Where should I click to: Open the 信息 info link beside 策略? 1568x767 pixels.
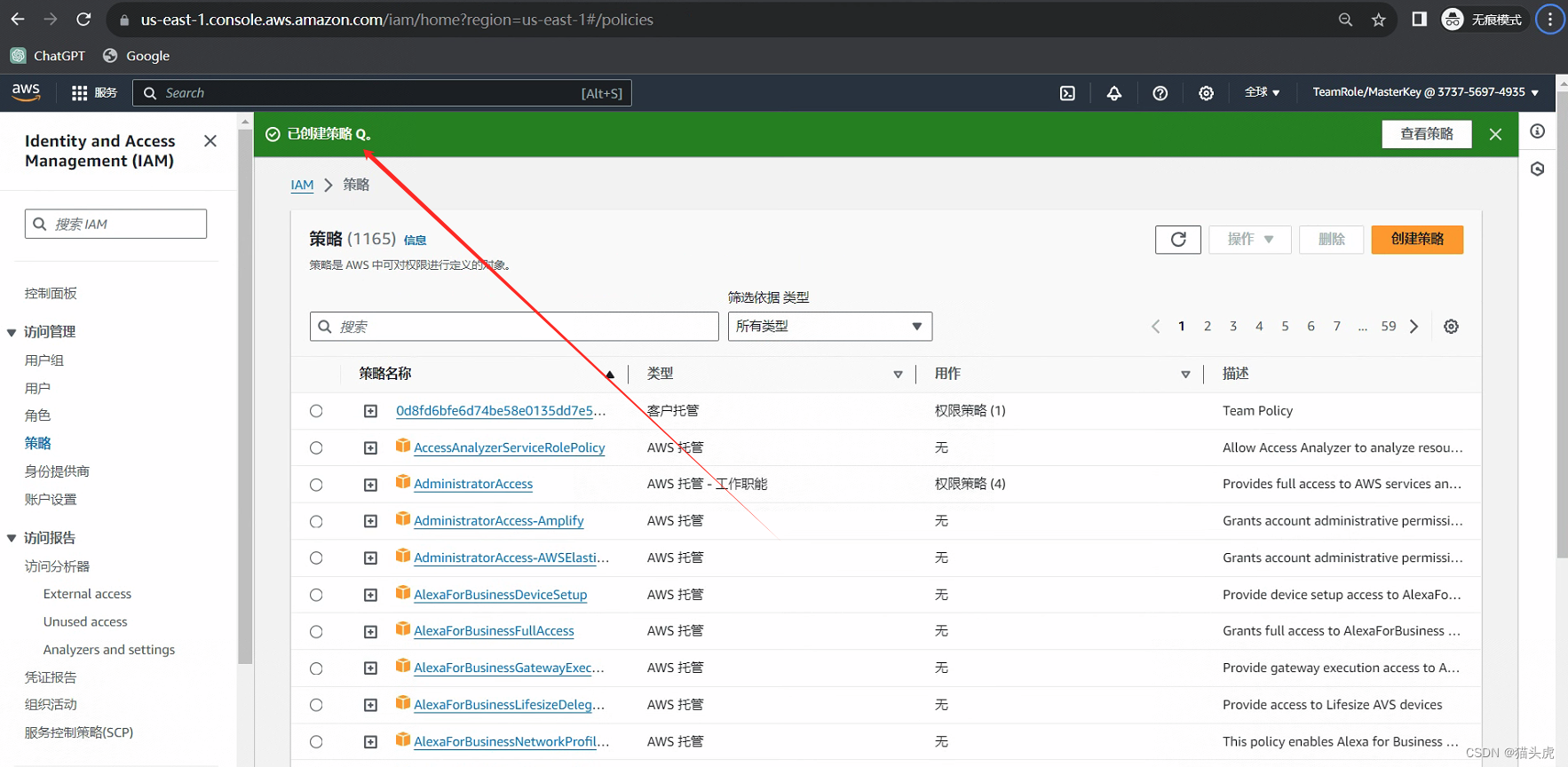[x=415, y=240]
